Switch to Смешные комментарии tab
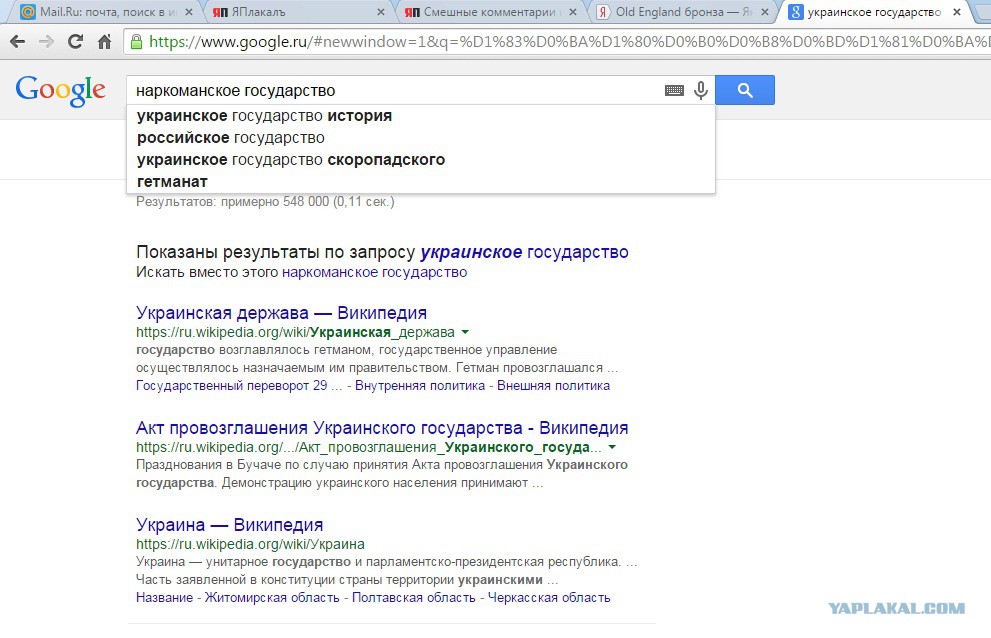 click(x=490, y=12)
